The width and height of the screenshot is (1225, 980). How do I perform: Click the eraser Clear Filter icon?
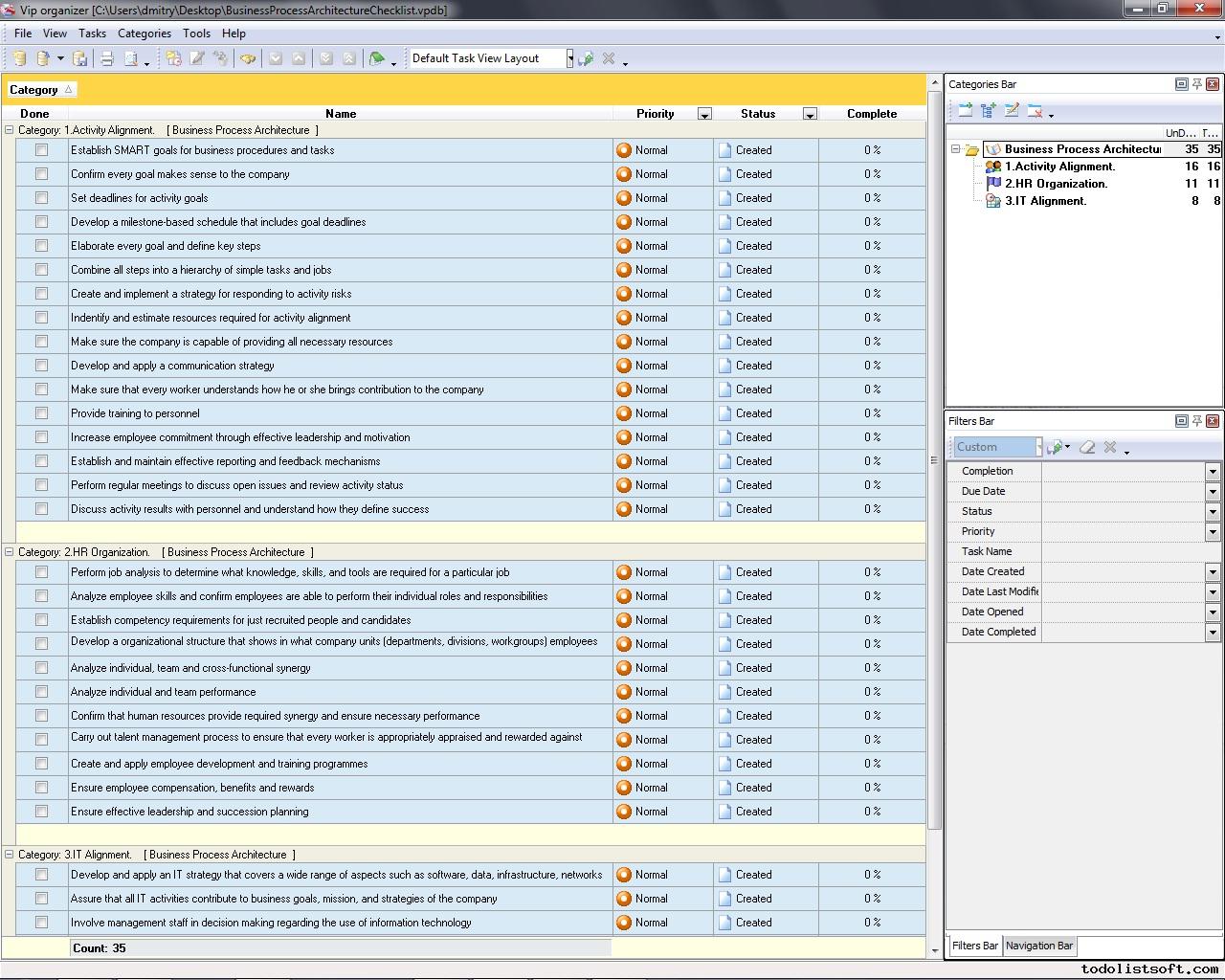pos(1087,447)
